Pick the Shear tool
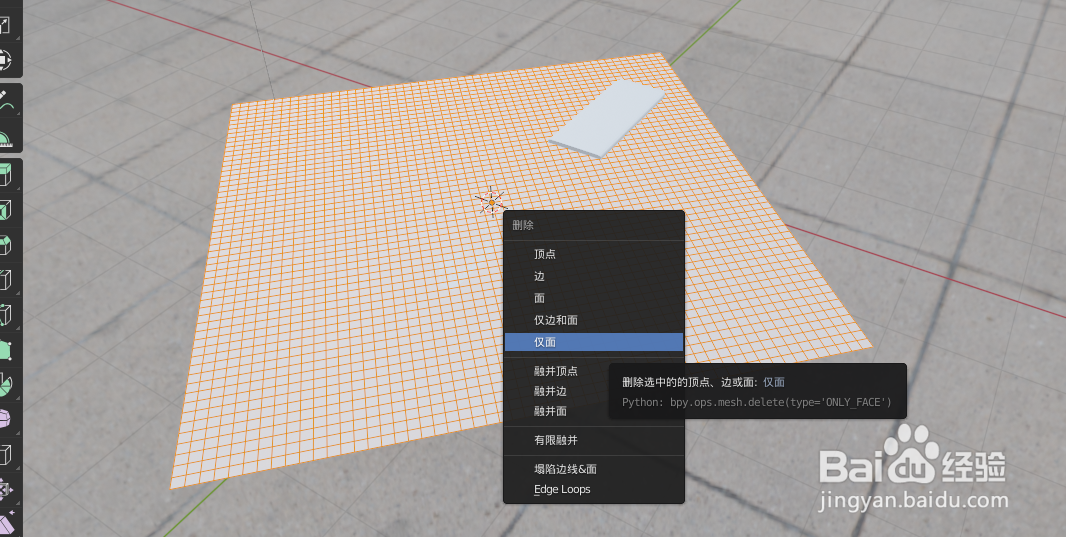The width and height of the screenshot is (1066, 537). tap(4, 524)
